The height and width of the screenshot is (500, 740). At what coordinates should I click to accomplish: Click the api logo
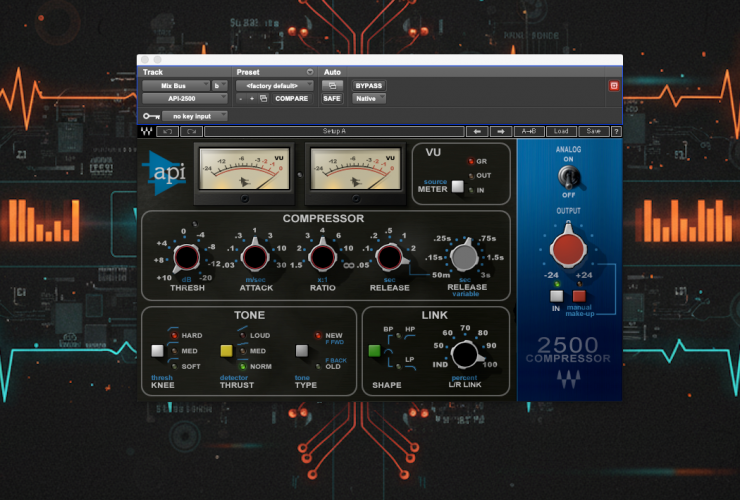[x=165, y=173]
